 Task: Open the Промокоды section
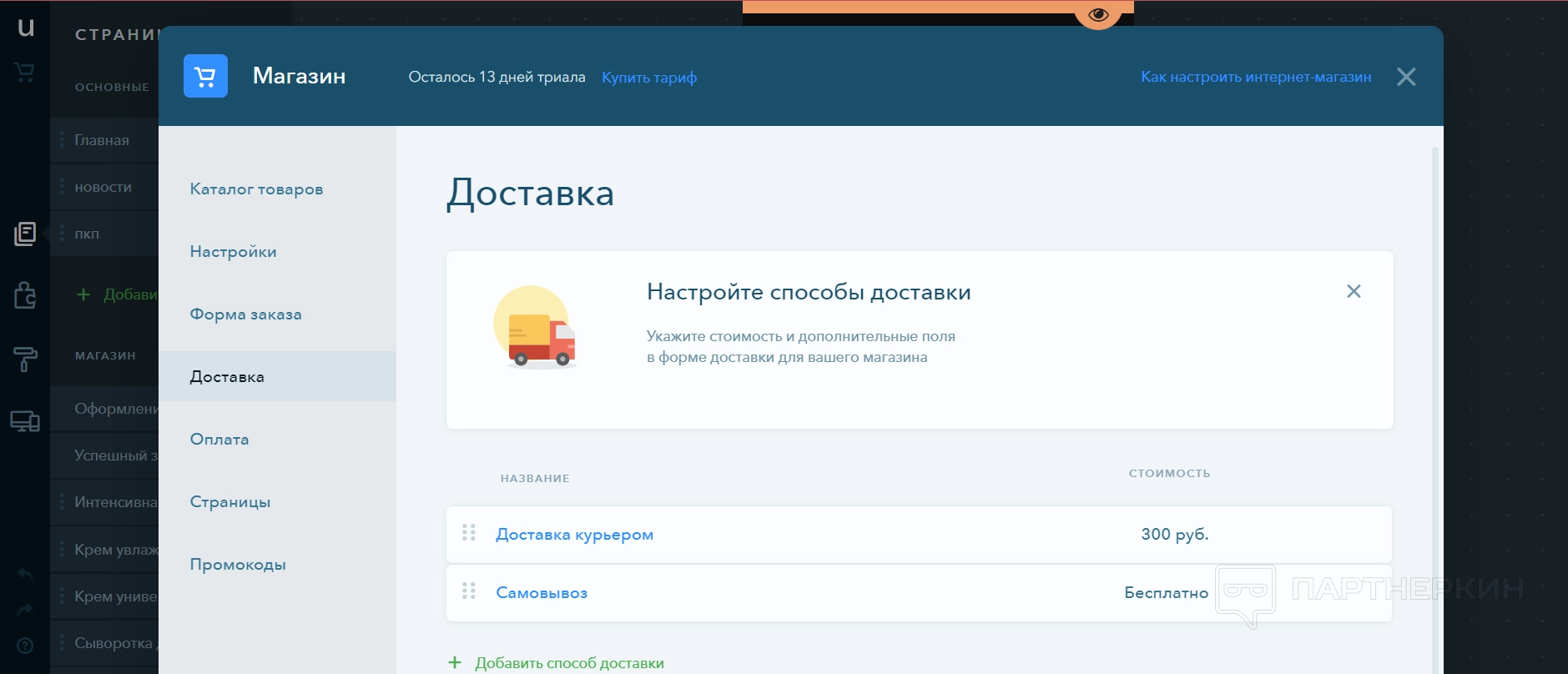238,565
